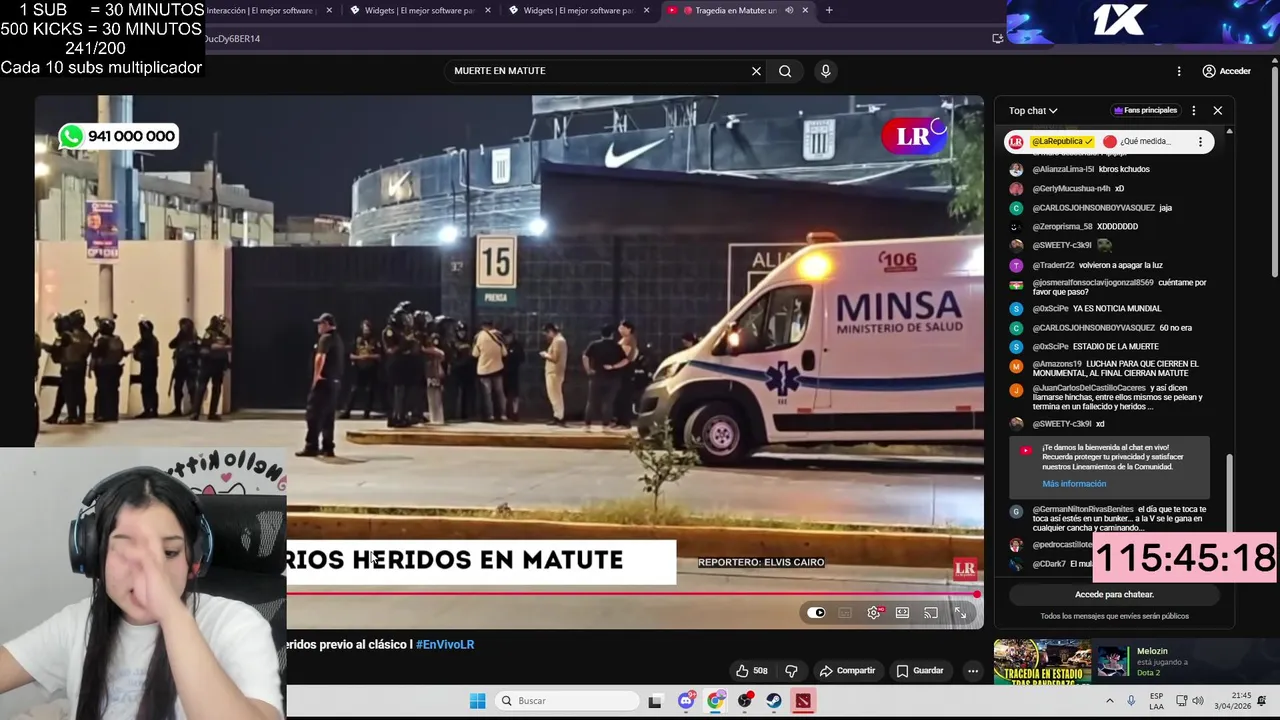Click @Traderr22 volvieron a apagar la luz
This screenshot has width=1280, height=720.
point(1086,266)
